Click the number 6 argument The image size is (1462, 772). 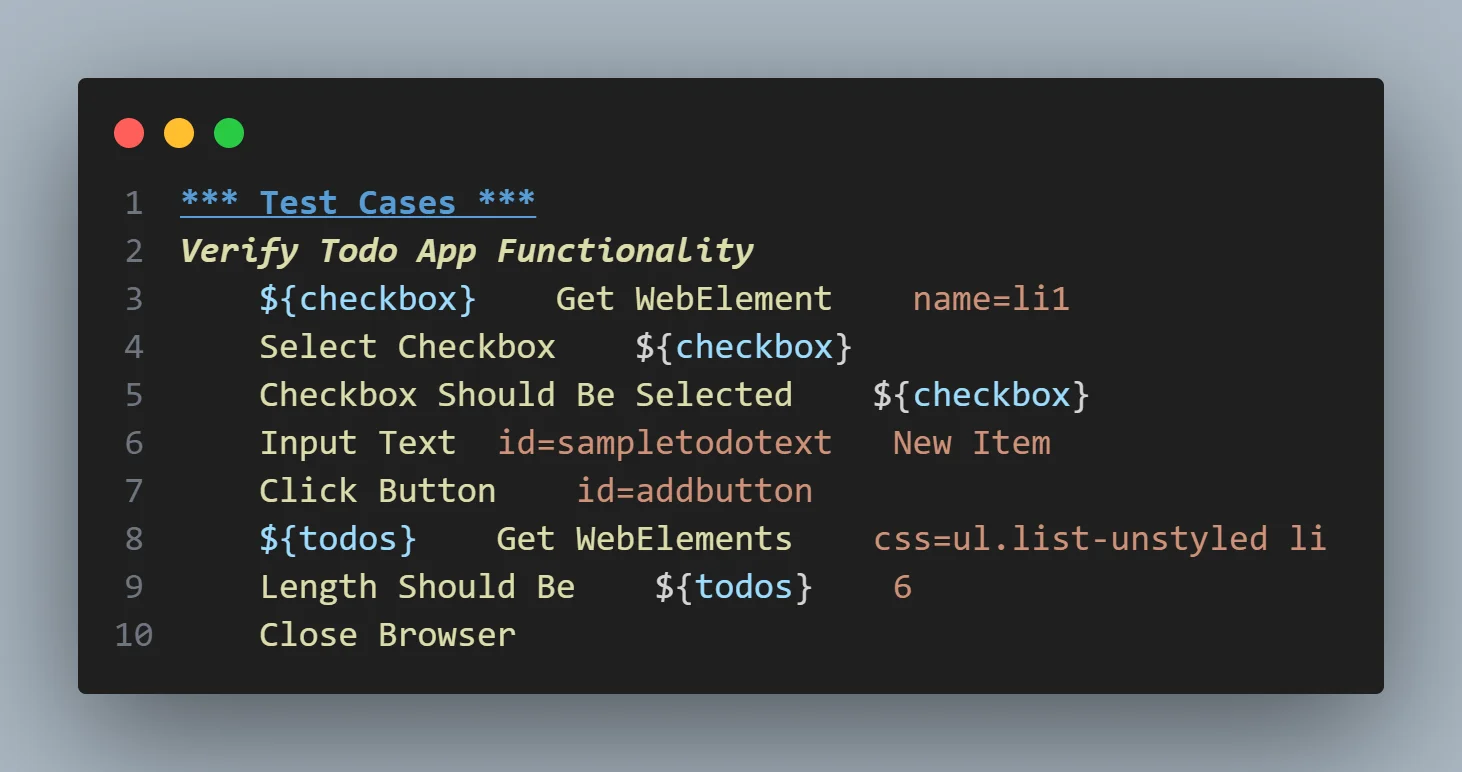click(902, 587)
